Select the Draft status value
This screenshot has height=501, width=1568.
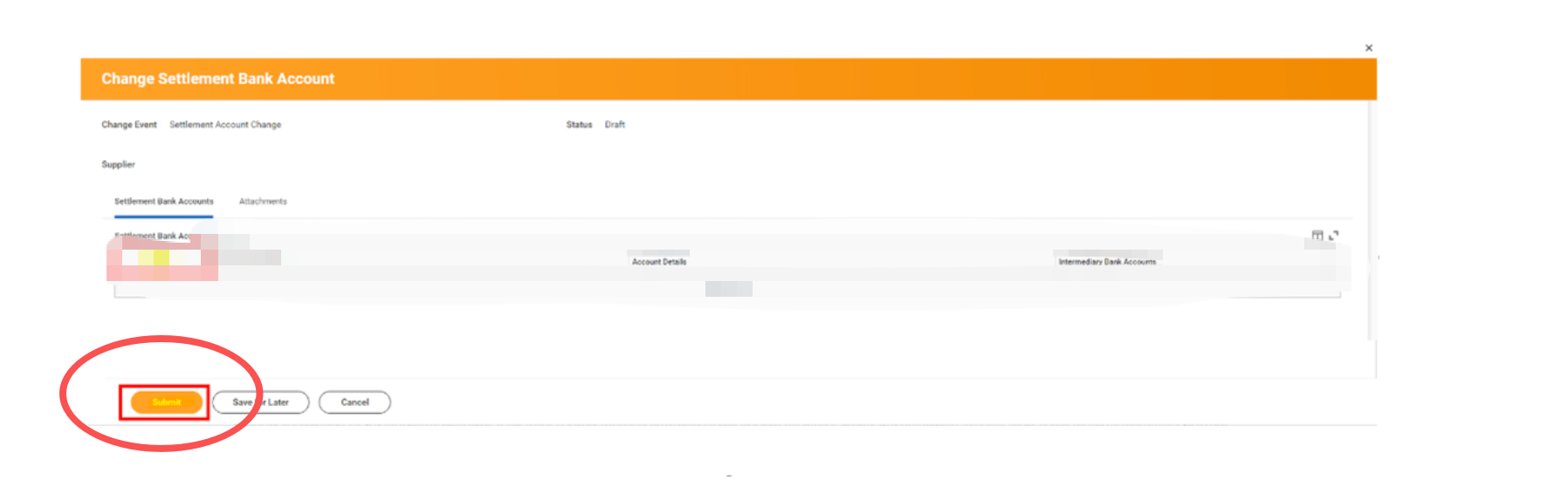click(x=615, y=125)
